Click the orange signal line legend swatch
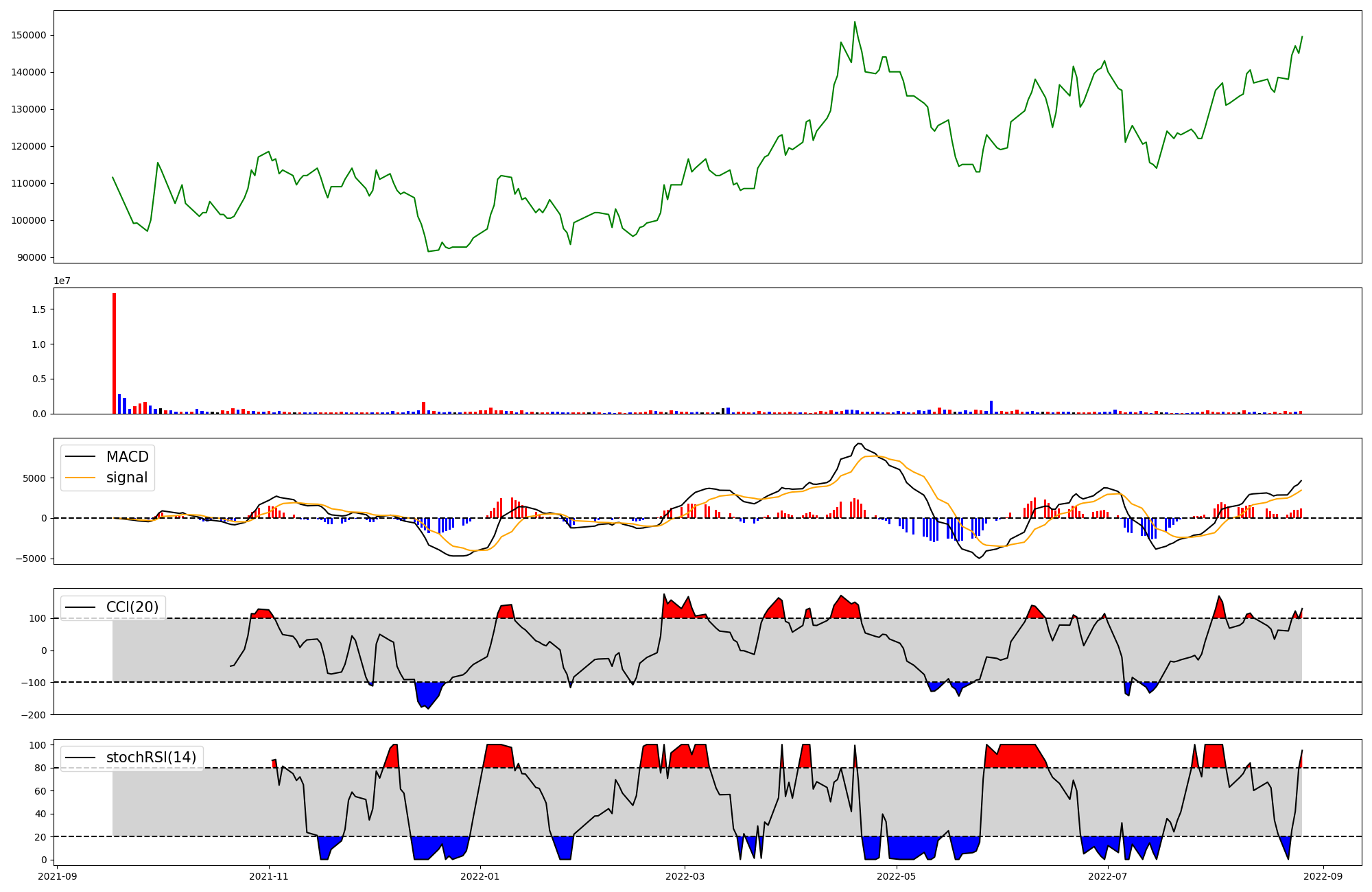1372x892 pixels. tap(81, 478)
